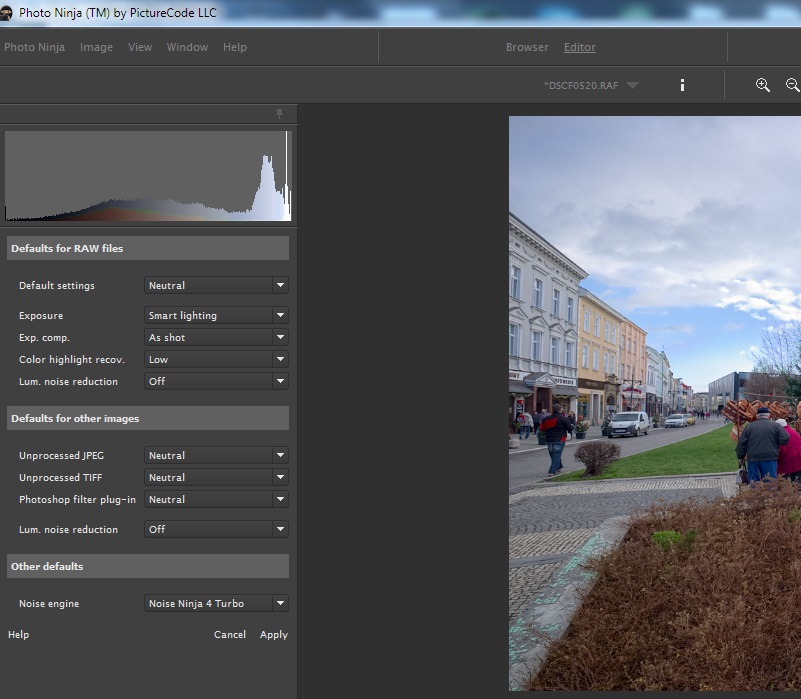801x699 pixels.
Task: Expand the DSCF0520.RAF file dropdown arrow
Action: (x=632, y=86)
